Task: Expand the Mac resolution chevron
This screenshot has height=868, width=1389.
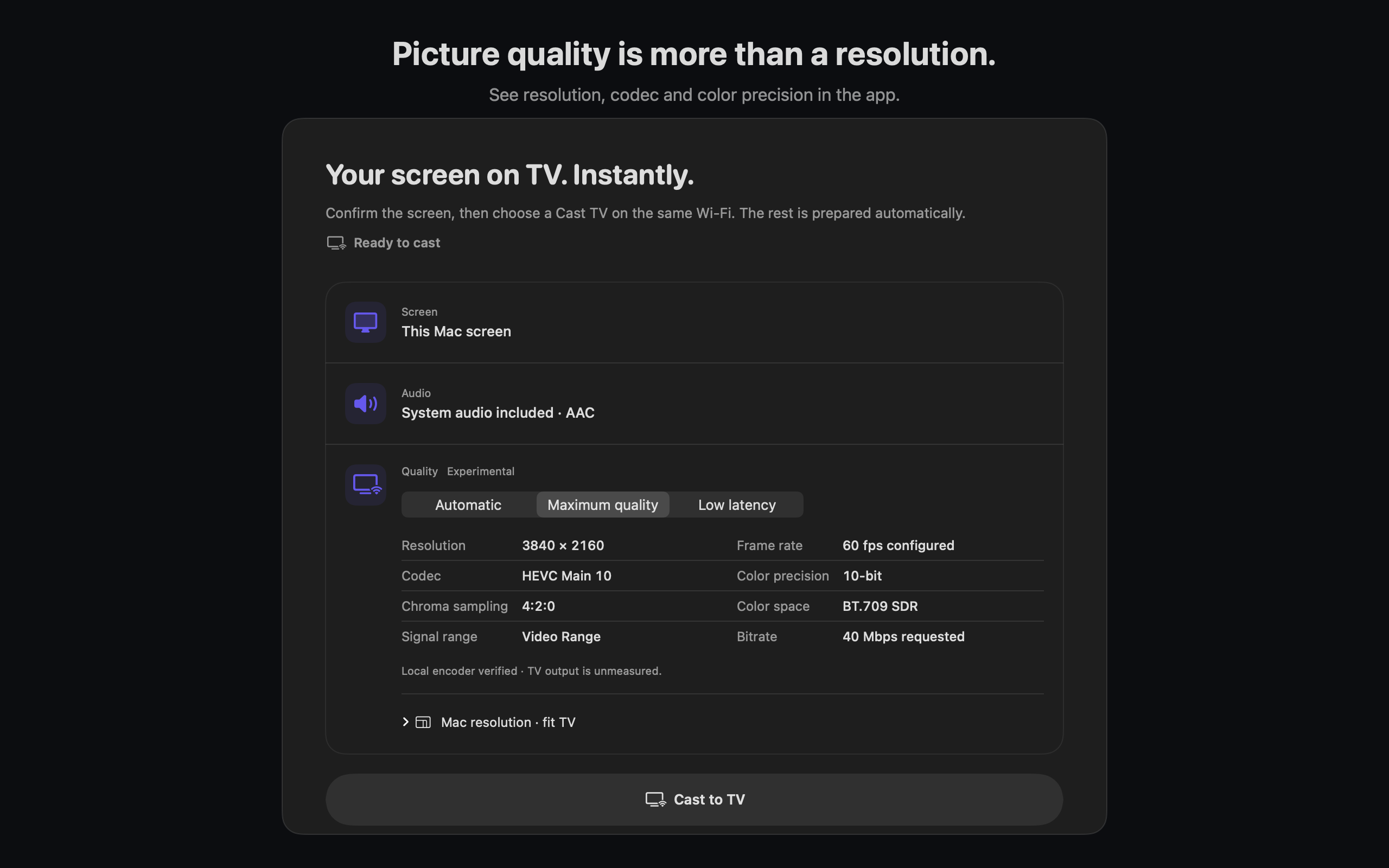Action: [406, 722]
